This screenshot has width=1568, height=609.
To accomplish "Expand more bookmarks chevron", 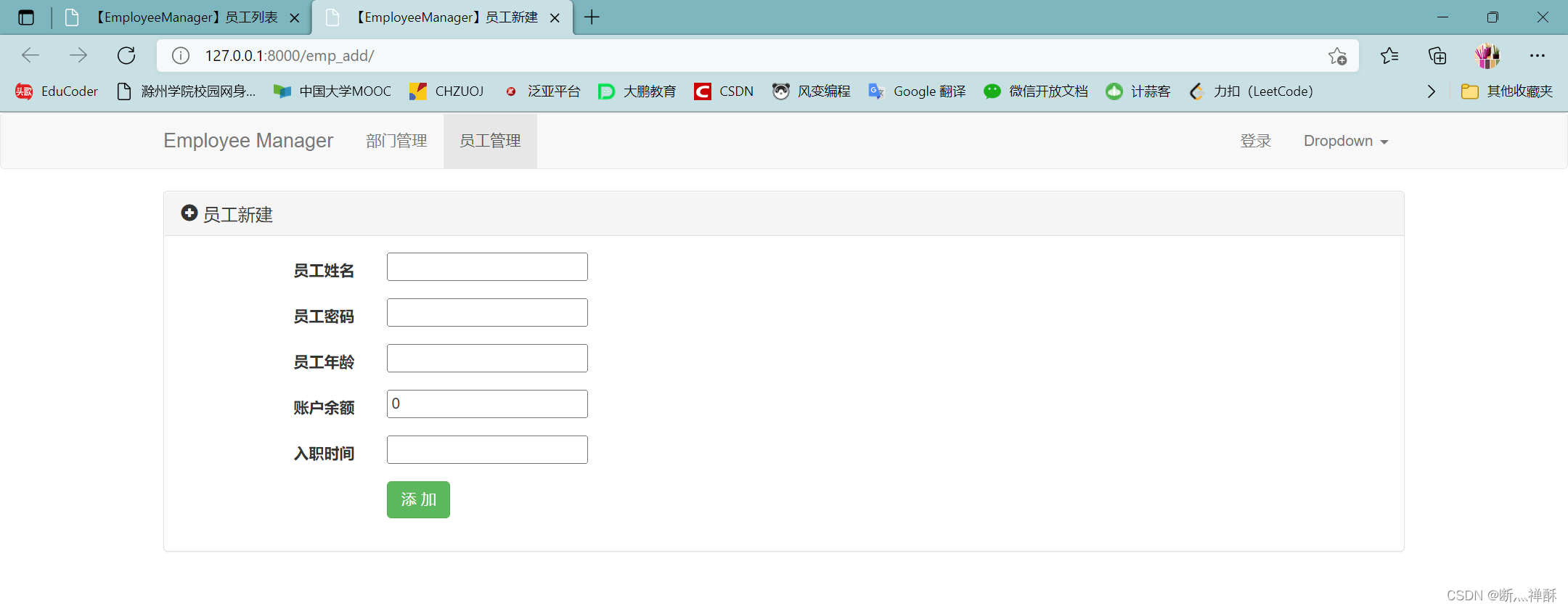I will point(1431,91).
